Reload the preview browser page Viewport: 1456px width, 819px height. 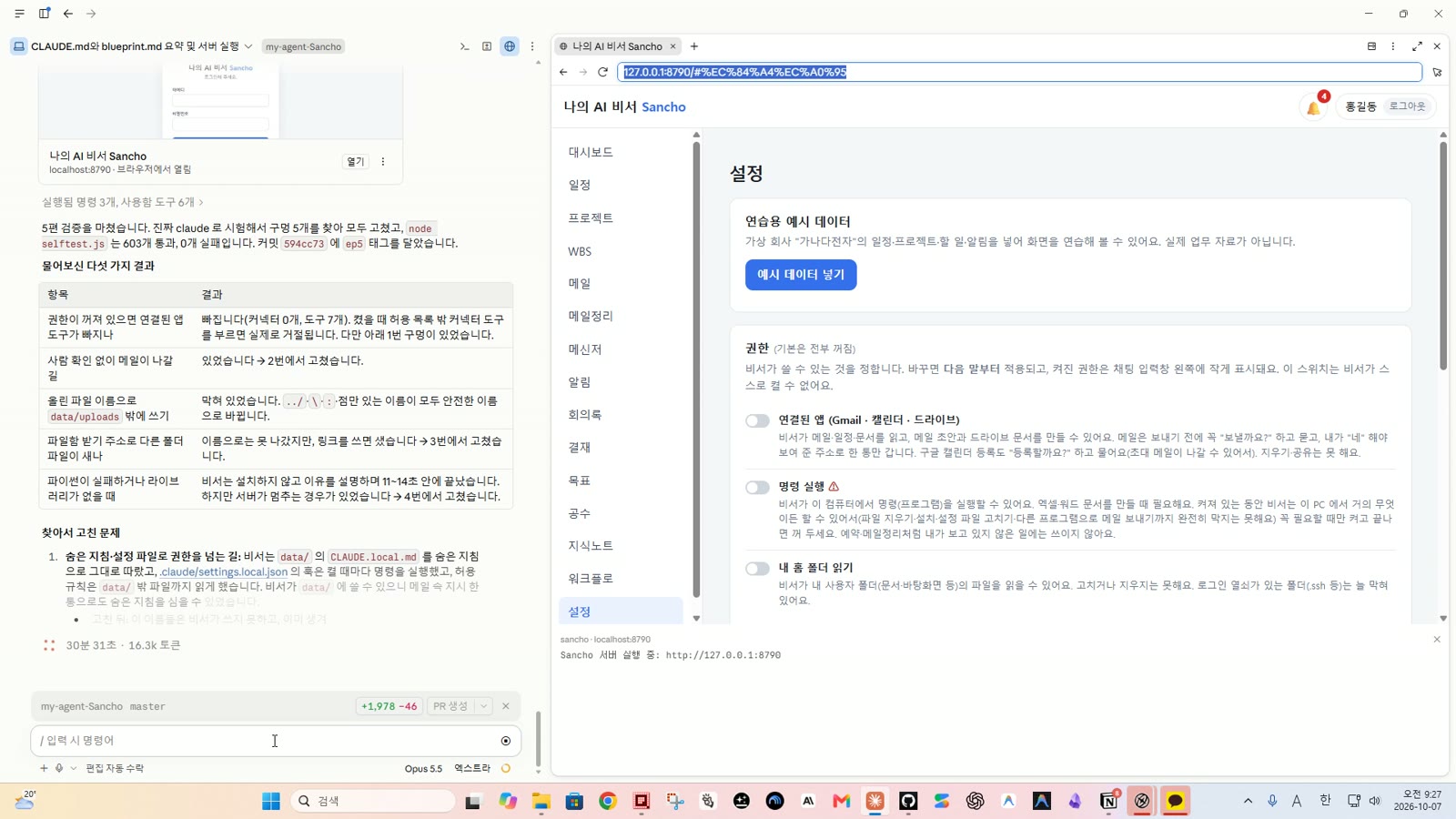coord(602,72)
